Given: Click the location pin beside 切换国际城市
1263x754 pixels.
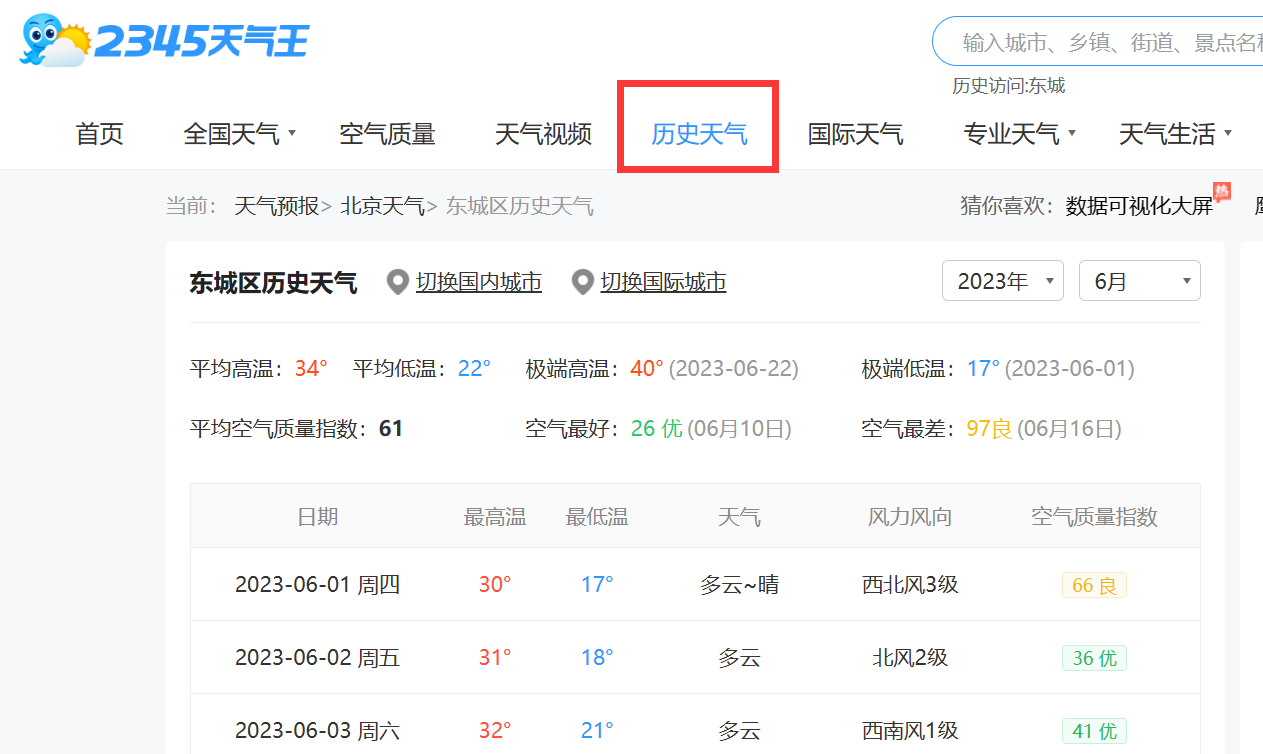Looking at the screenshot, I should tap(582, 283).
